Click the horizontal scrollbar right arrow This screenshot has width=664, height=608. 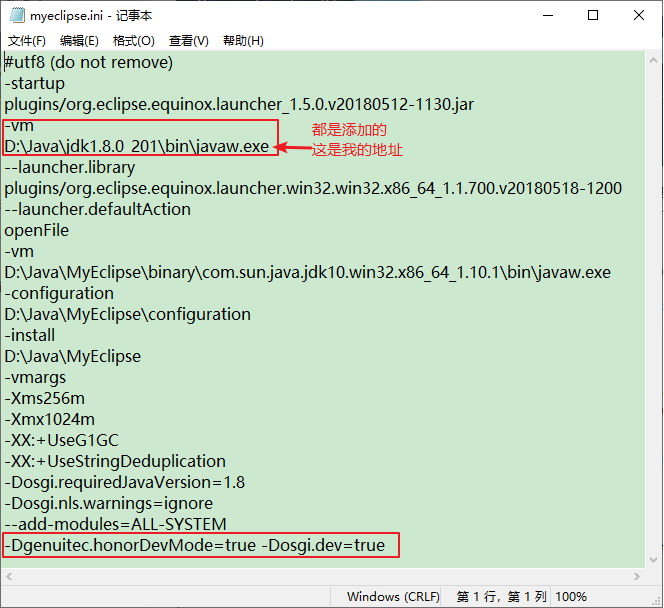point(637,576)
